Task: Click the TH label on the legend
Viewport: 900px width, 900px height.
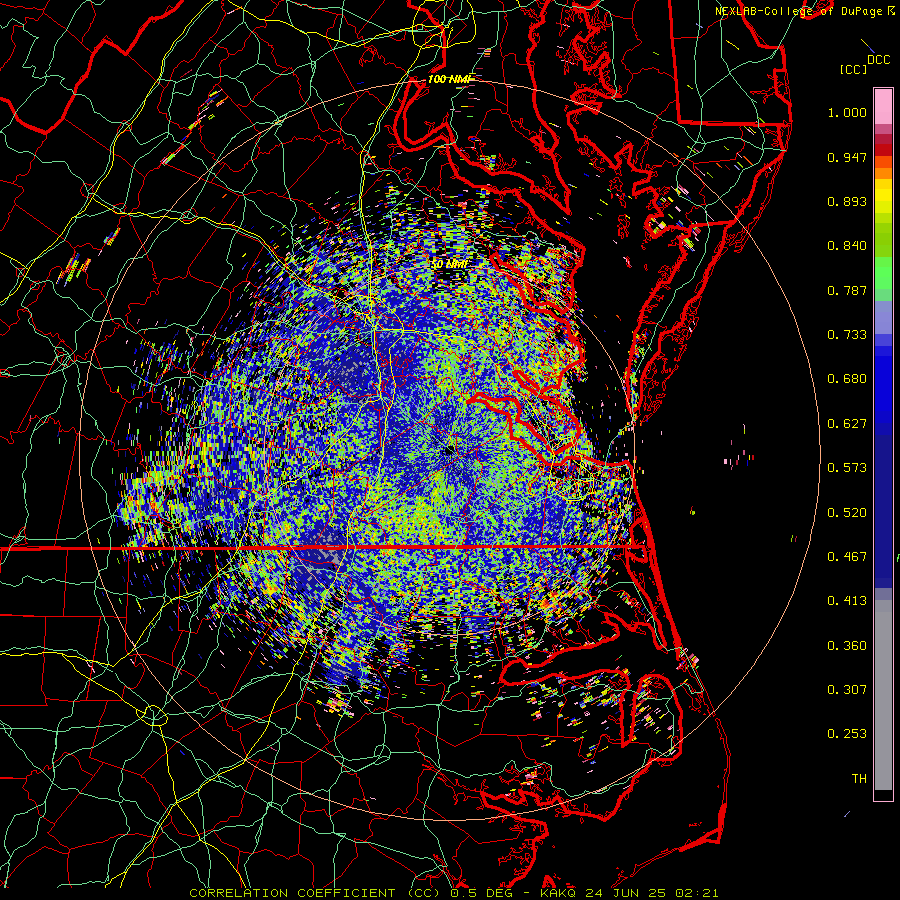Action: point(859,779)
